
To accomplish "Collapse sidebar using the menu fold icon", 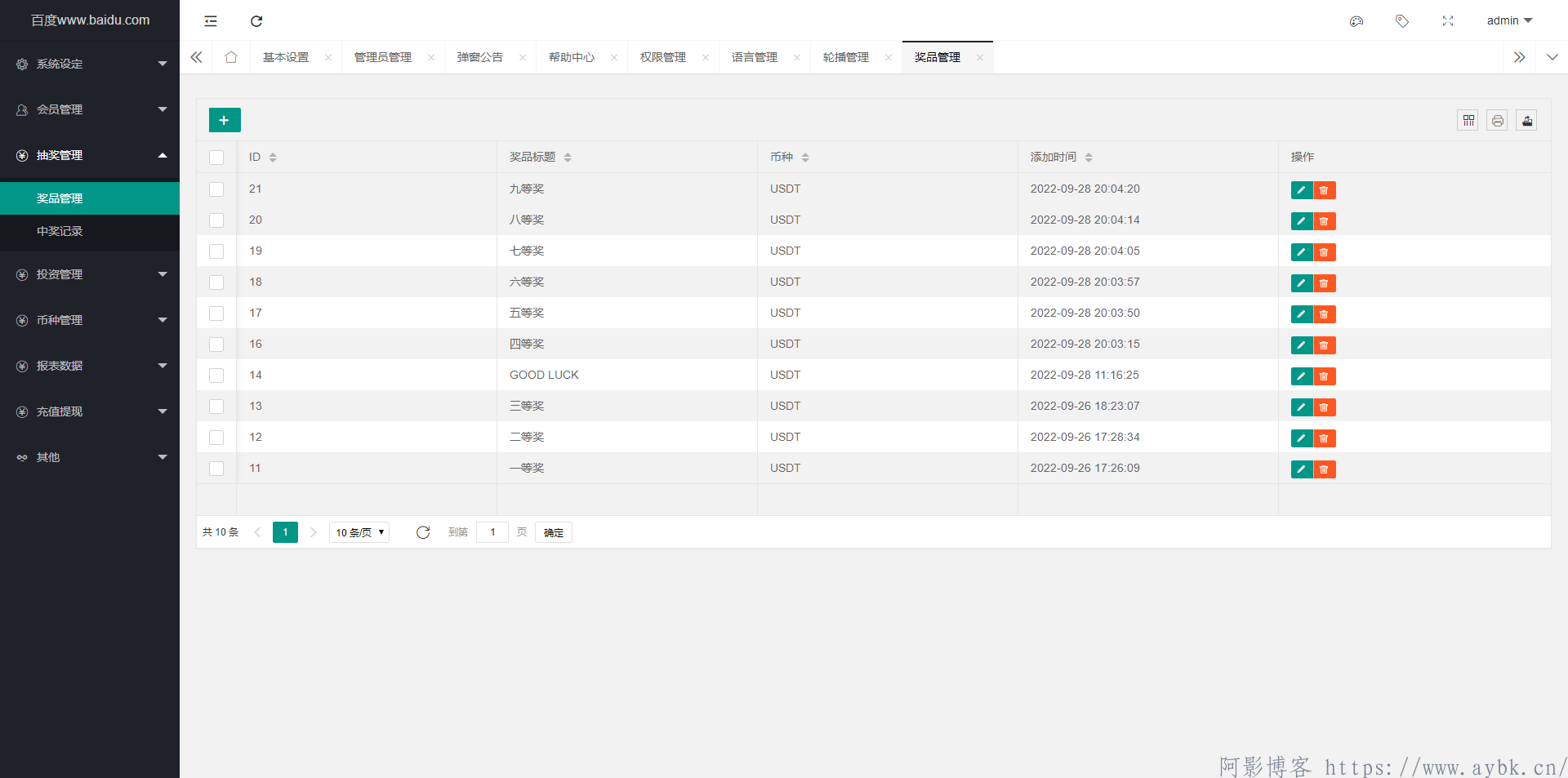I will click(x=211, y=21).
